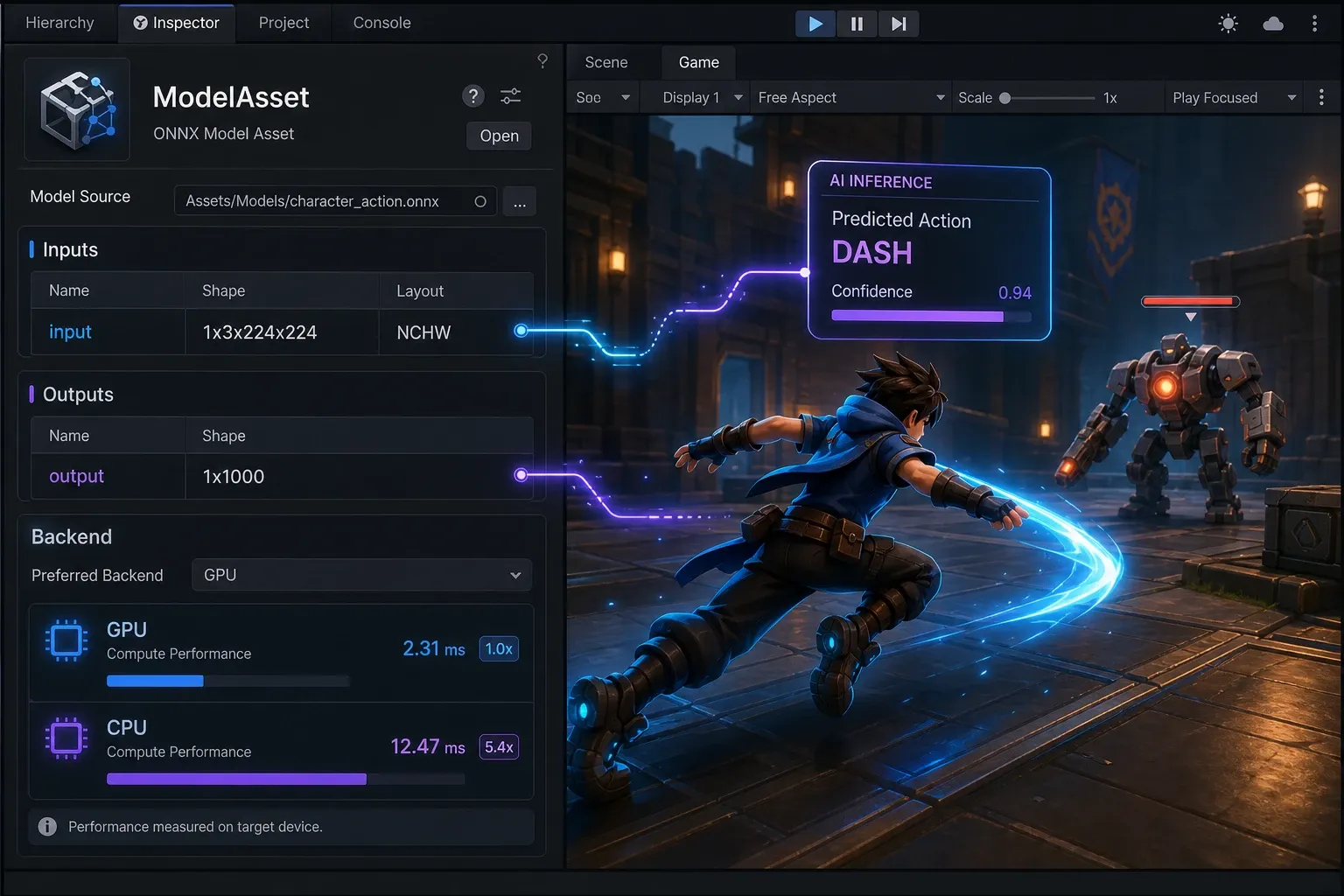Open the Game view vertical dots menu
Image resolution: width=1344 pixels, height=896 pixels.
[x=1321, y=98]
